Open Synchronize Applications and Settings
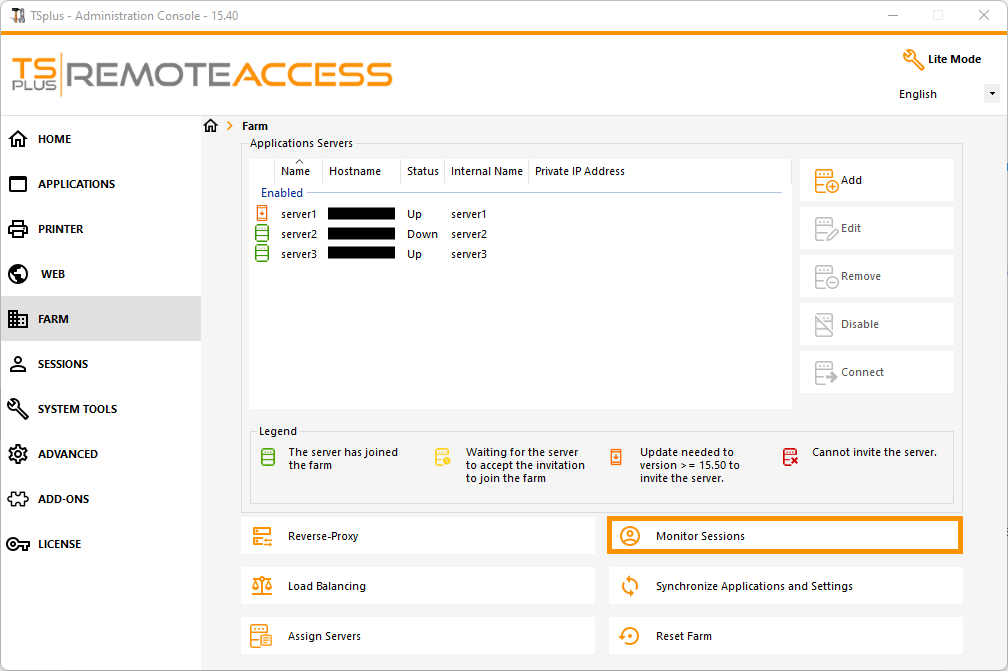The height and width of the screenshot is (671, 1008). tap(786, 586)
